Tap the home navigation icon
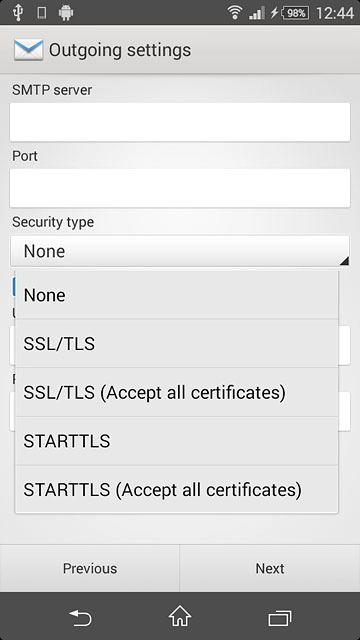 pyautogui.click(x=180, y=616)
